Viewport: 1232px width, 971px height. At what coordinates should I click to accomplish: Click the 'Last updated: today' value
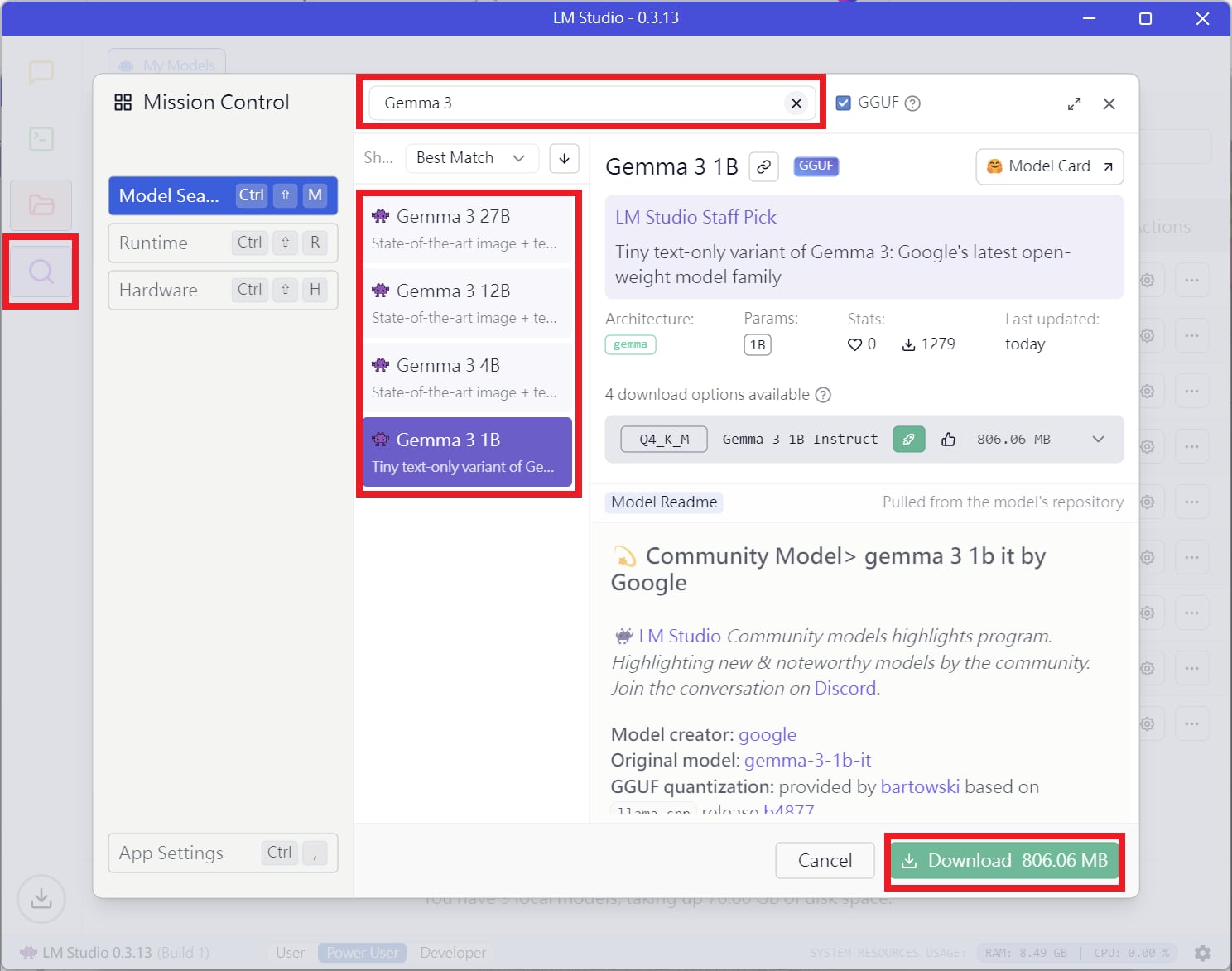tap(1025, 344)
